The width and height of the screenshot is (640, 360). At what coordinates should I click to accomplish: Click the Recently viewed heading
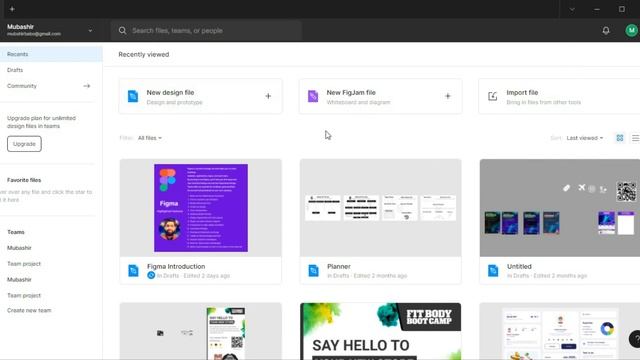coord(144,54)
